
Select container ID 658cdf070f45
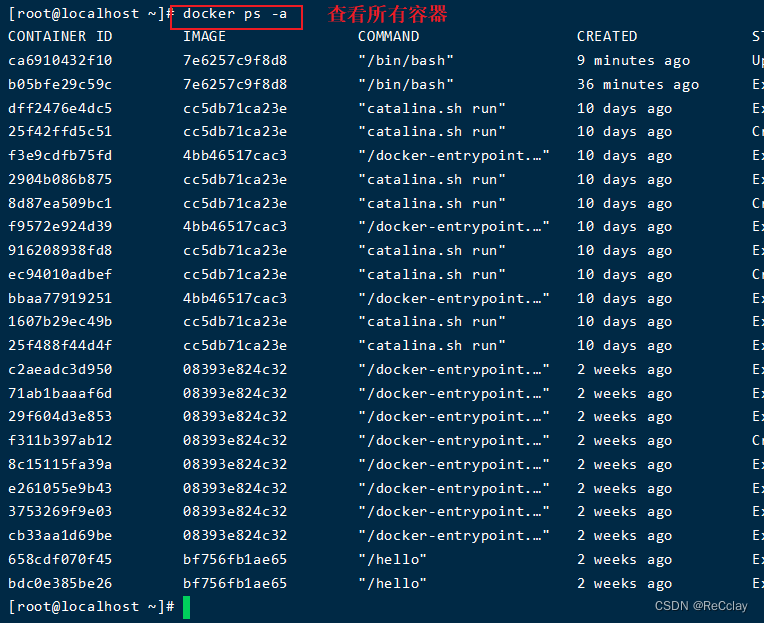[60, 559]
